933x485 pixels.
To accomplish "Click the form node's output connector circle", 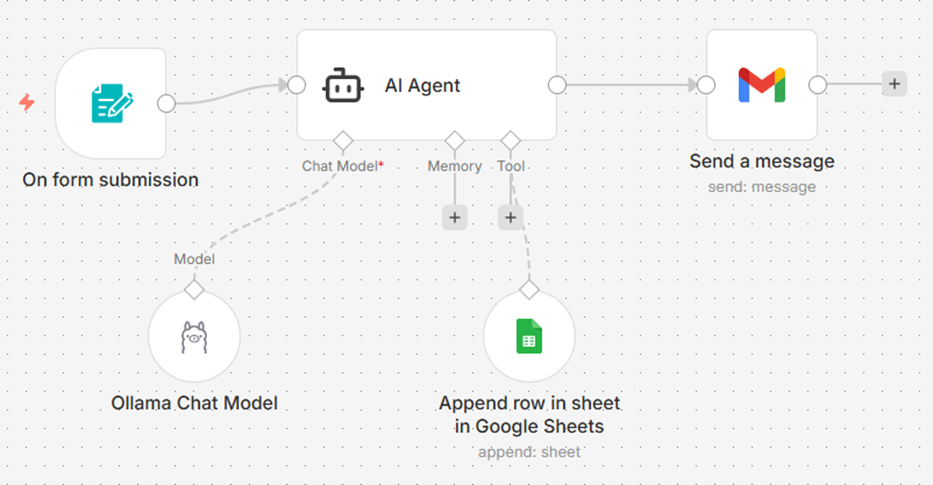I will click(x=167, y=103).
